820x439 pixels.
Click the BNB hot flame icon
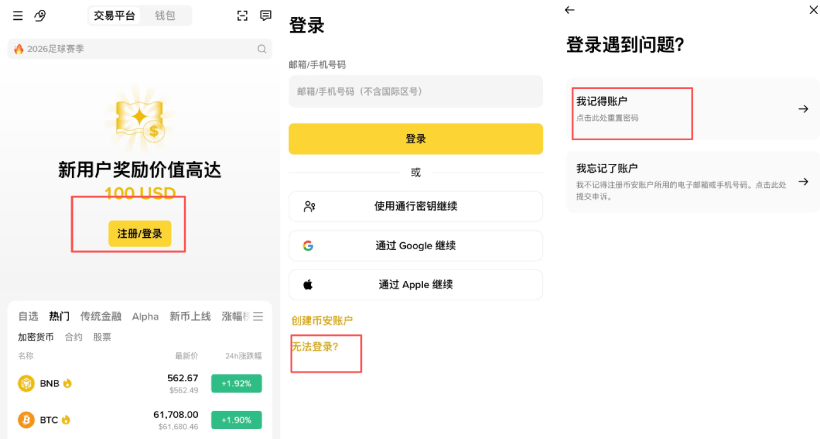pos(67,384)
